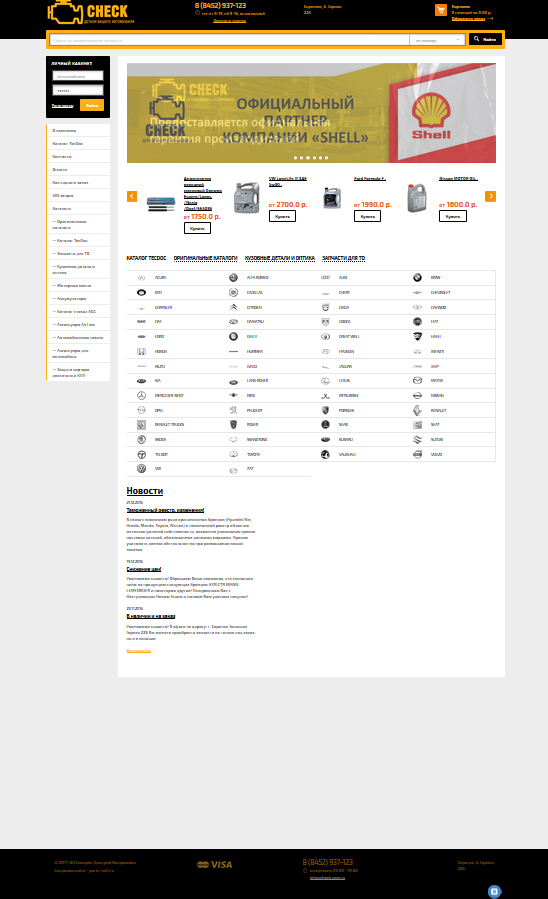Image resolution: width=548 pixels, height=899 pixels.
Task: Click the Volvo brand logo
Action: [x=417, y=454]
